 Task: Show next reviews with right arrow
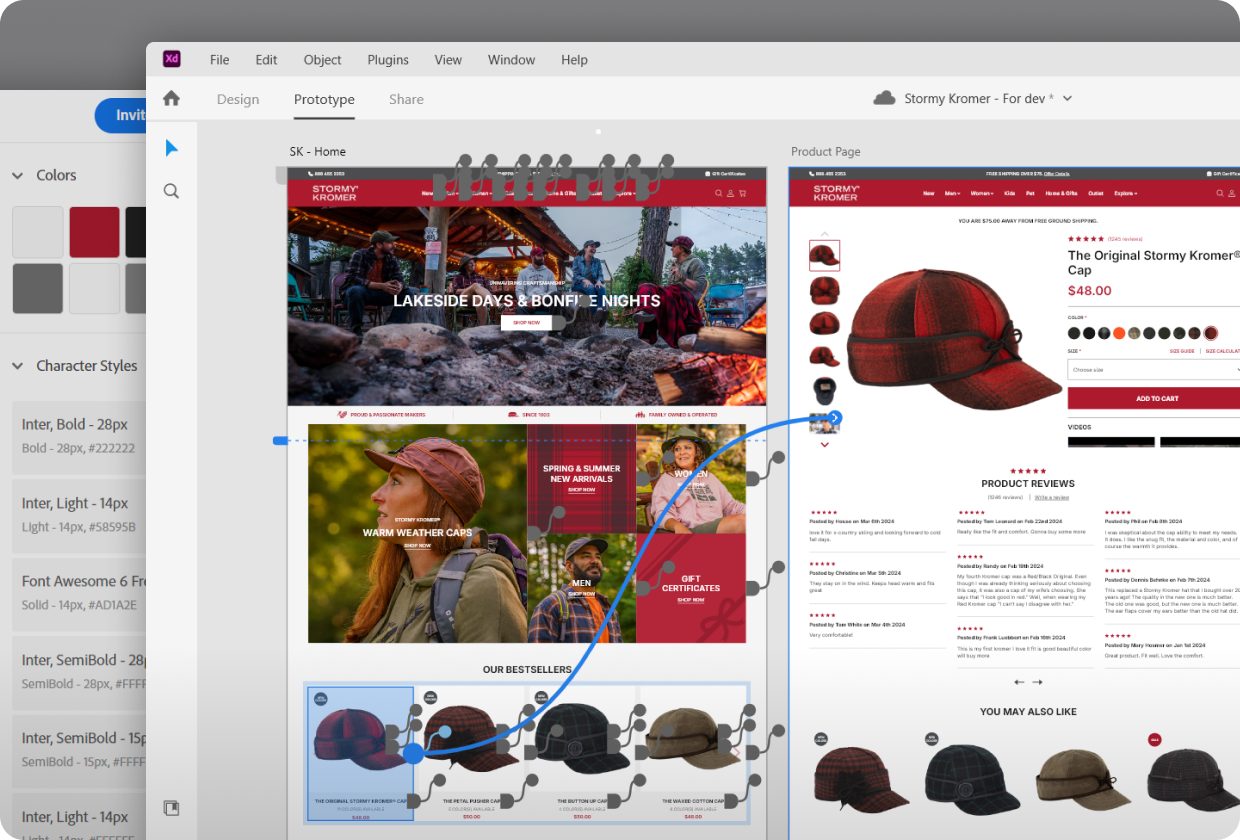pyautogui.click(x=1037, y=682)
